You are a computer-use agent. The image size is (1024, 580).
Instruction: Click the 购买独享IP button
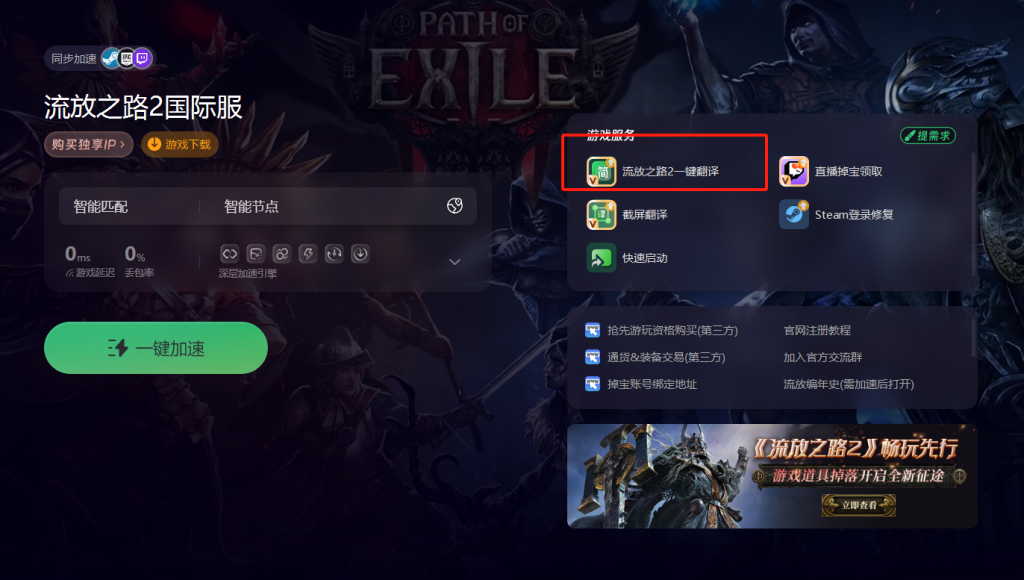(x=88, y=144)
